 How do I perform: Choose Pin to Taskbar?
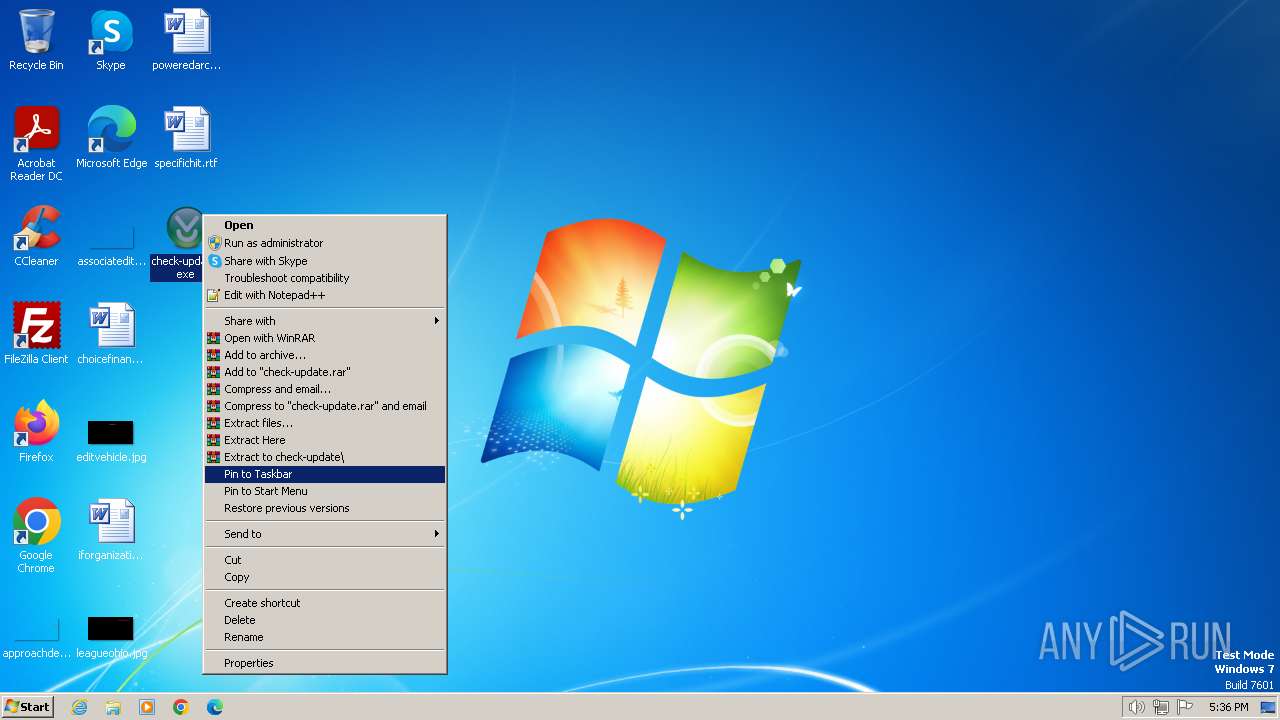click(325, 474)
